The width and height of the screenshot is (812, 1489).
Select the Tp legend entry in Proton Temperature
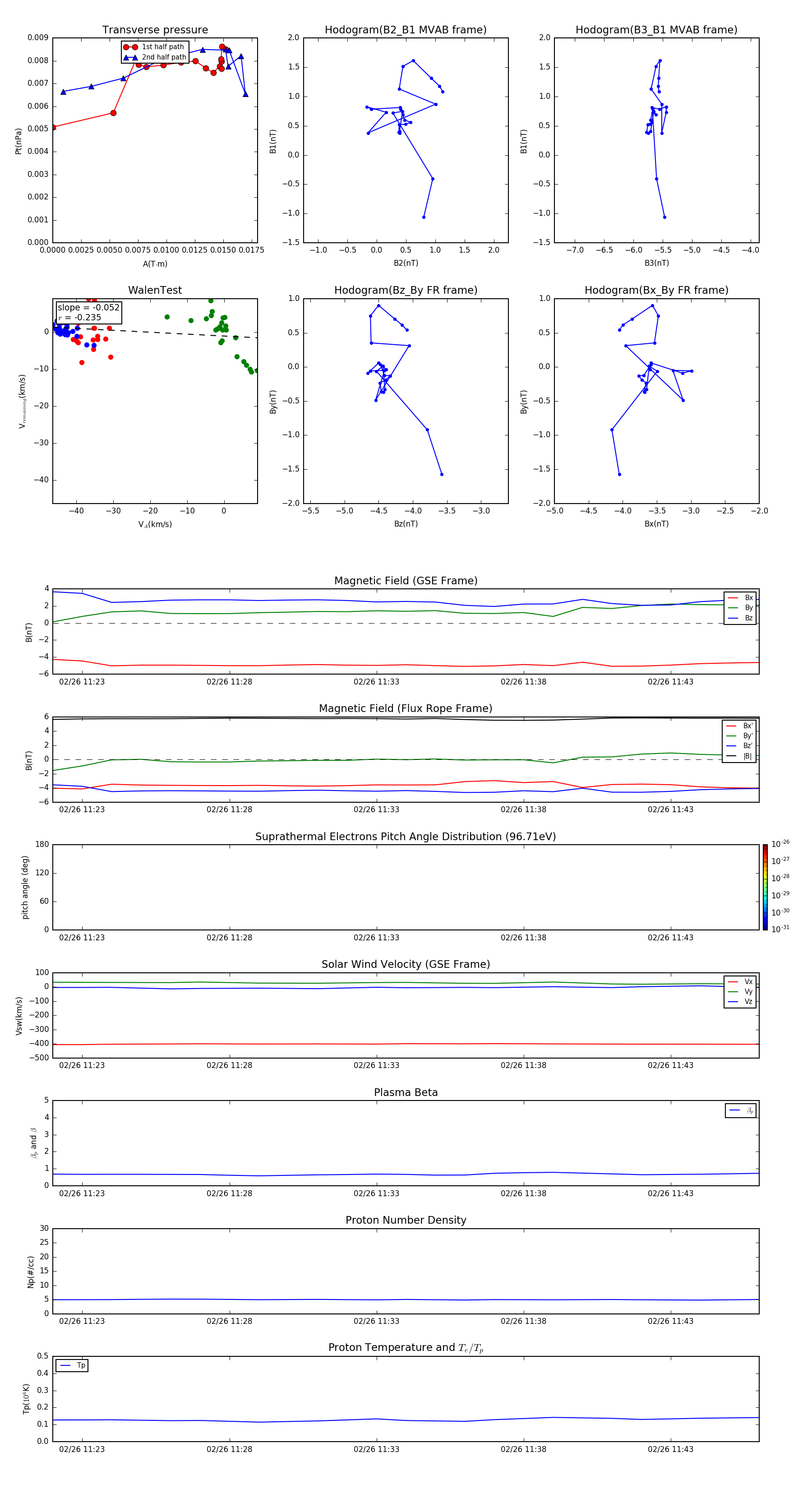[x=72, y=1366]
